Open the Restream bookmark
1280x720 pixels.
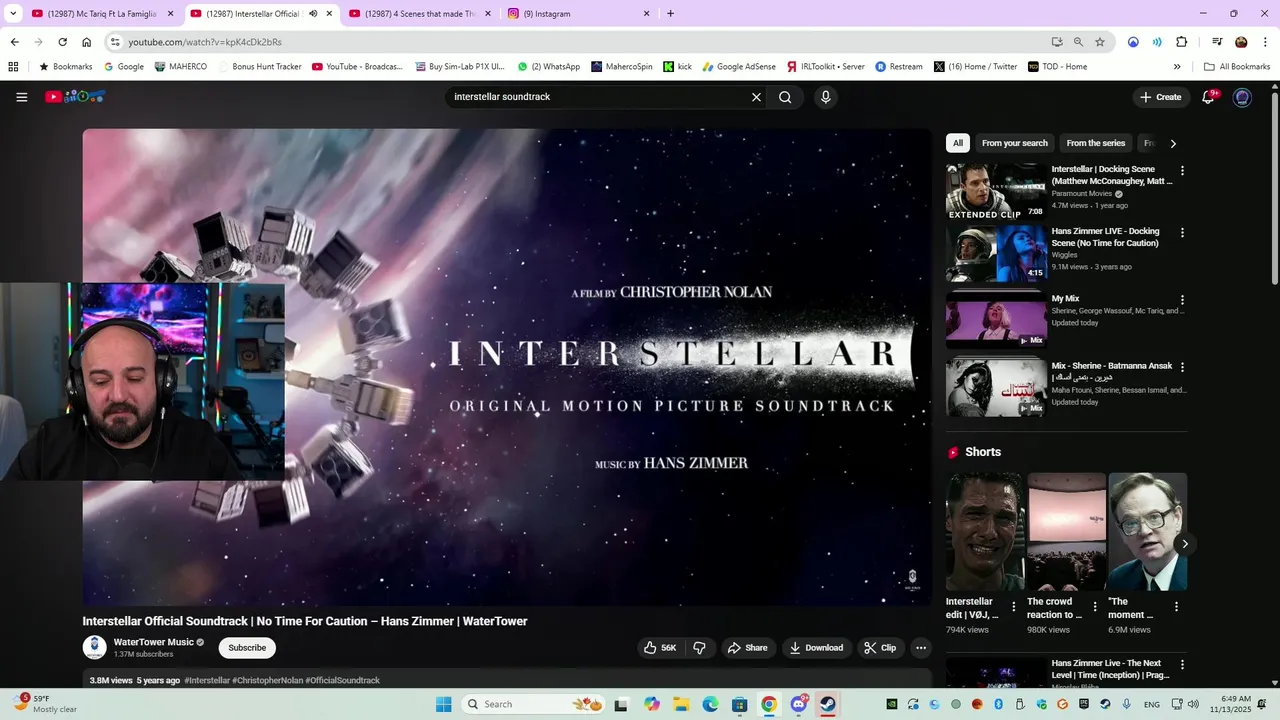pos(899,67)
